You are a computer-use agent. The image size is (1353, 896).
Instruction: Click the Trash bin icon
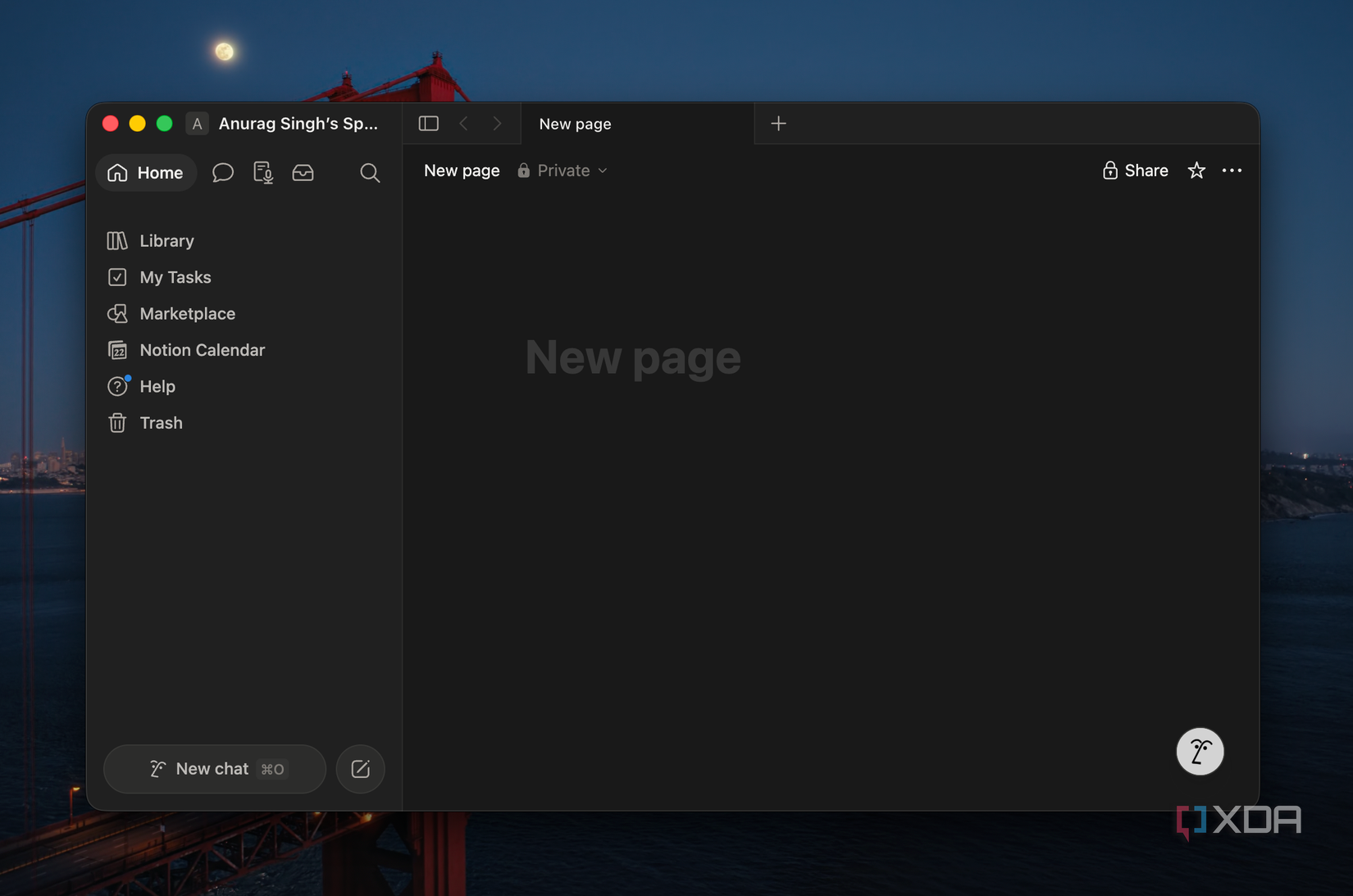(117, 423)
